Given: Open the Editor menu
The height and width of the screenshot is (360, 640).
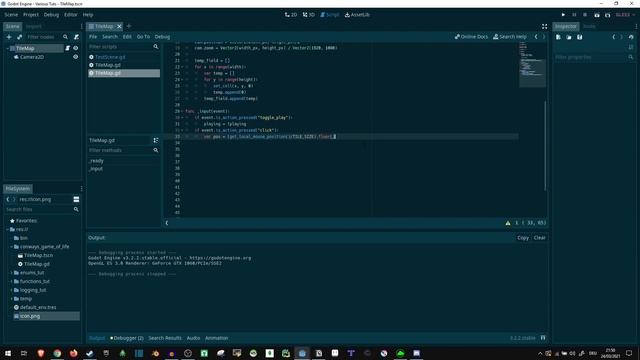Looking at the screenshot, I should tap(71, 15).
